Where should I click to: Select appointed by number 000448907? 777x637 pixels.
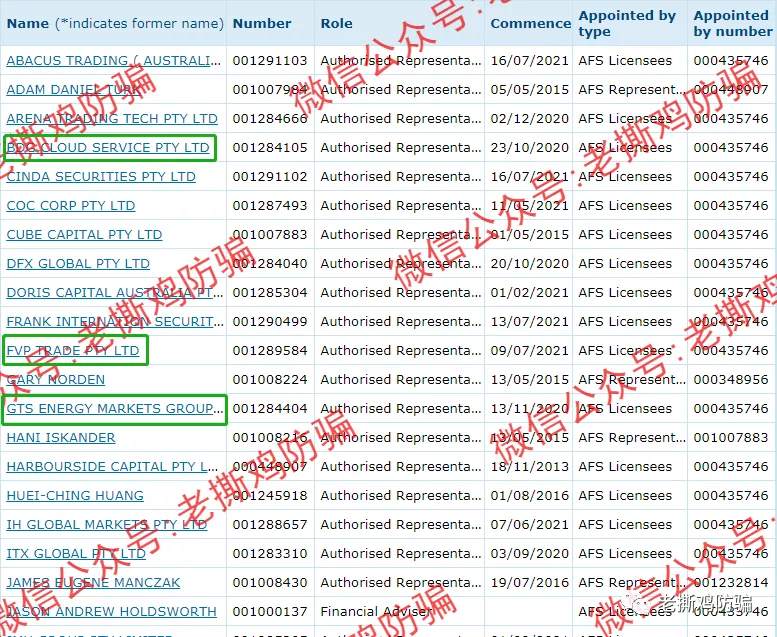[731, 90]
